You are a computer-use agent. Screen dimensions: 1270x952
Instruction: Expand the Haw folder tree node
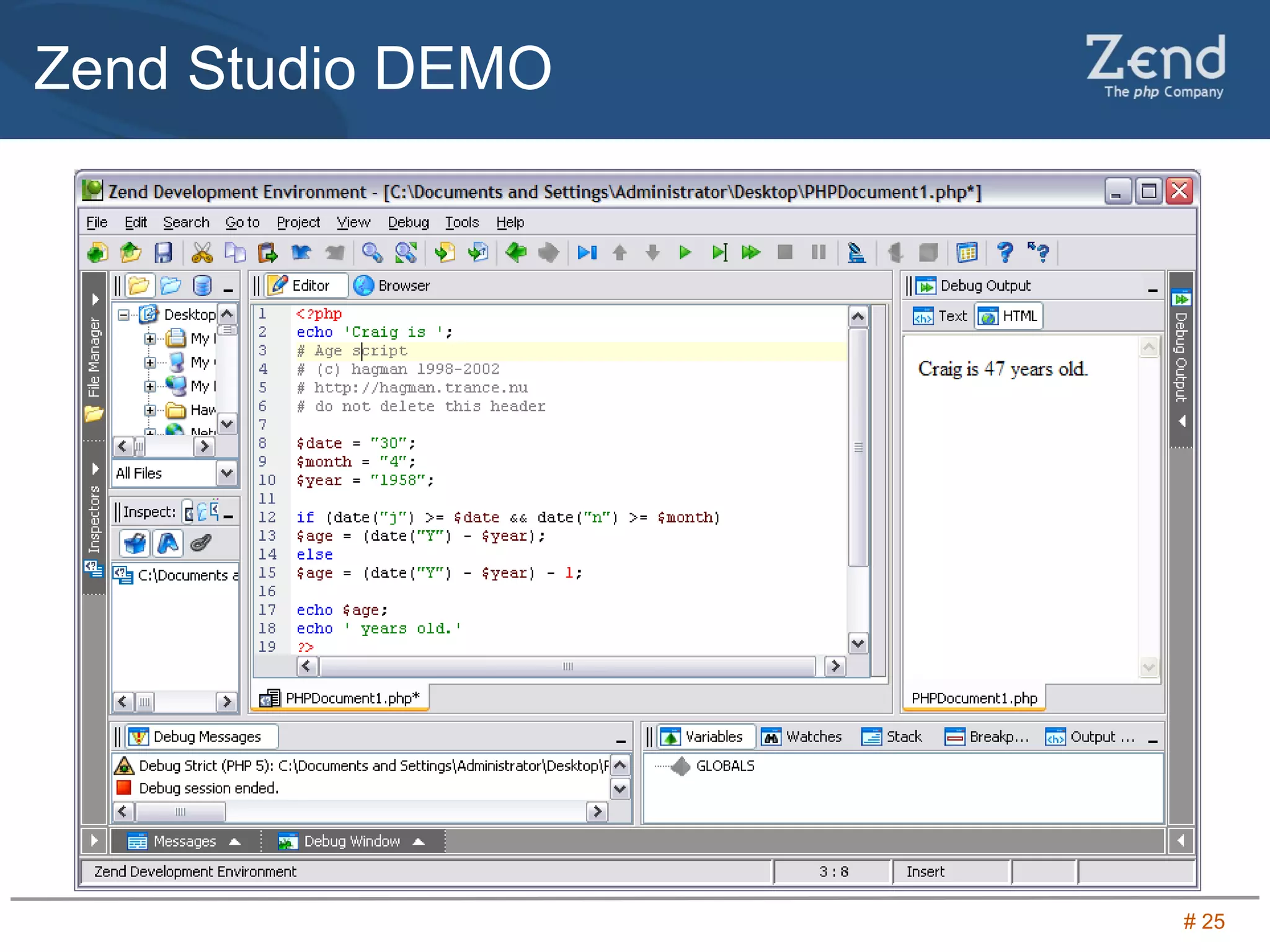pyautogui.click(x=149, y=410)
